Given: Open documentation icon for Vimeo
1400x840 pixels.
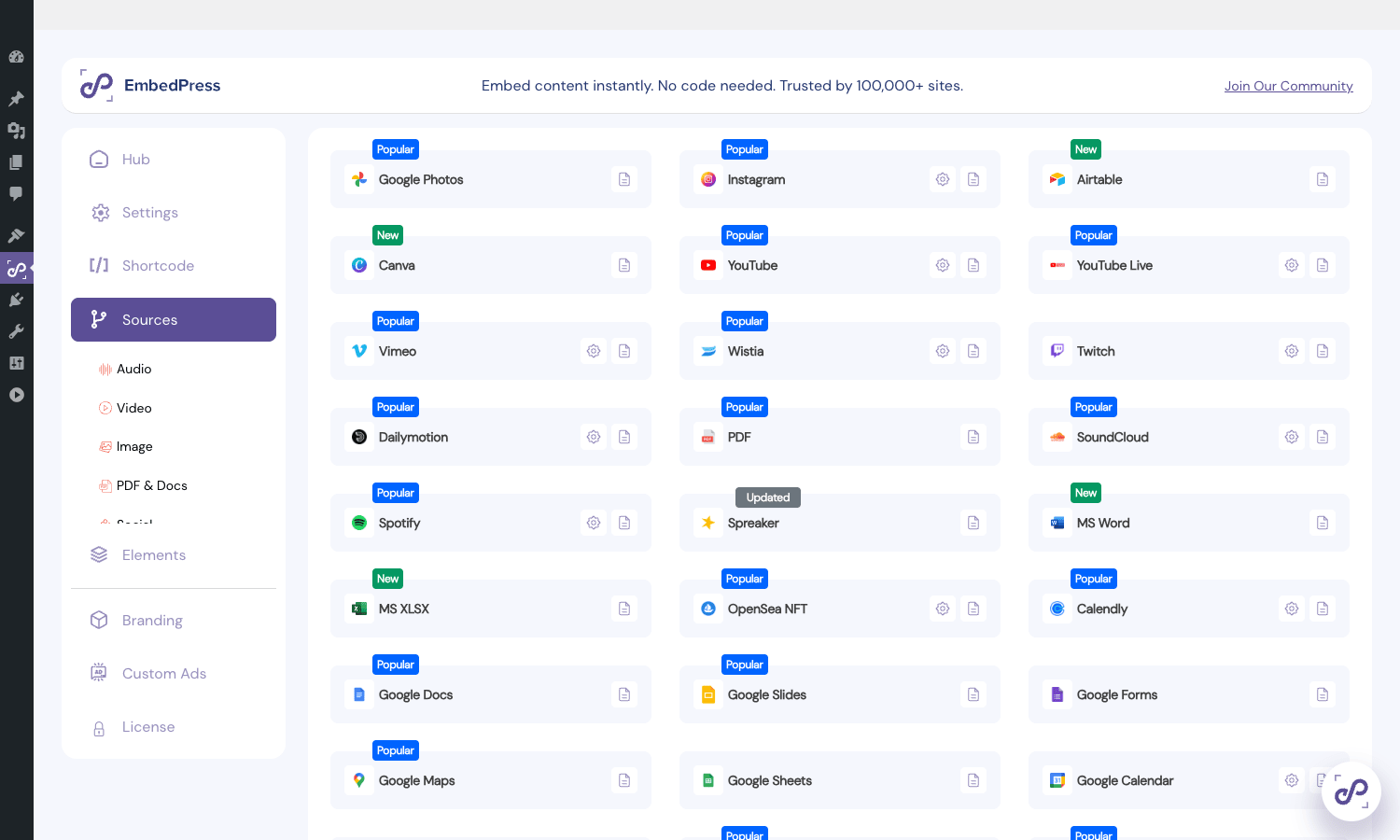Looking at the screenshot, I should 624,351.
